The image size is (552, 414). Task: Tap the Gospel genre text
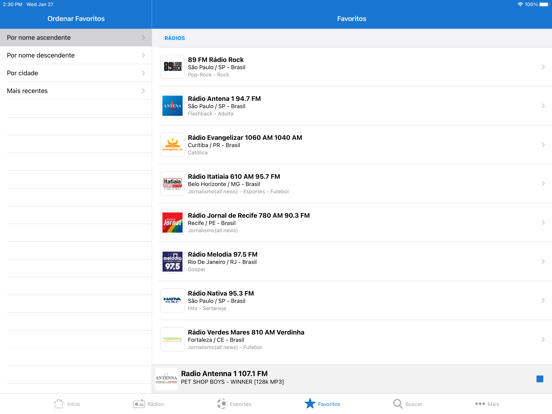(196, 269)
